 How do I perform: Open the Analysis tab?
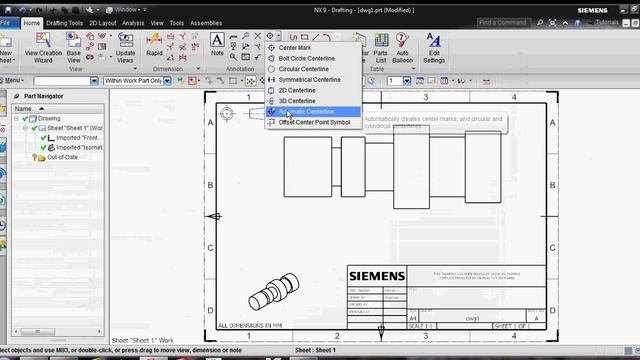pyautogui.click(x=133, y=23)
